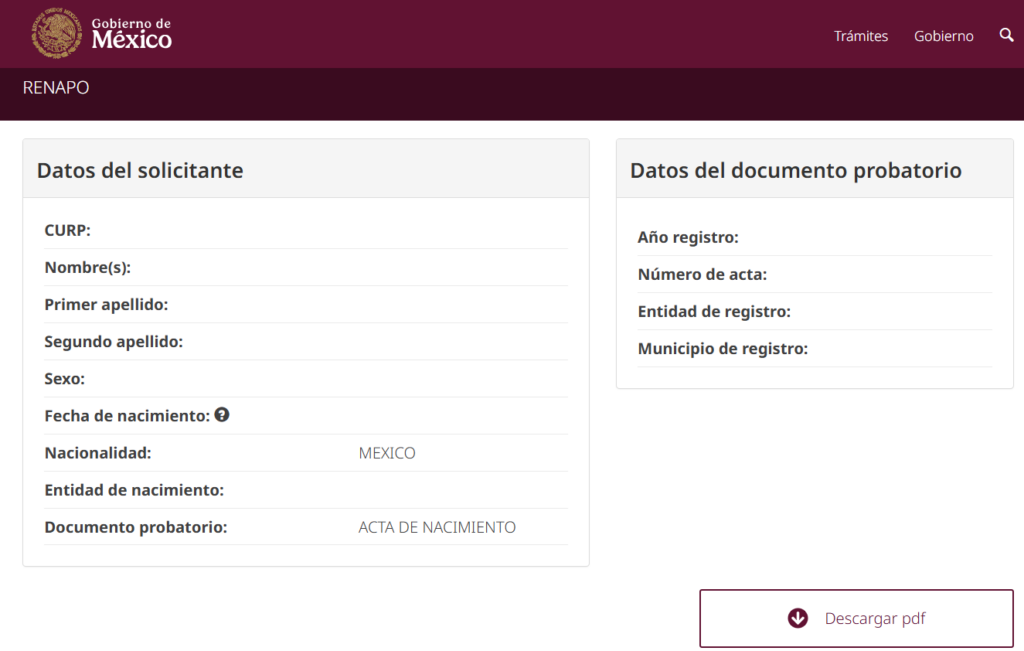1024x651 pixels.
Task: Select the Datos del solicitante panel header
Action: (140, 170)
